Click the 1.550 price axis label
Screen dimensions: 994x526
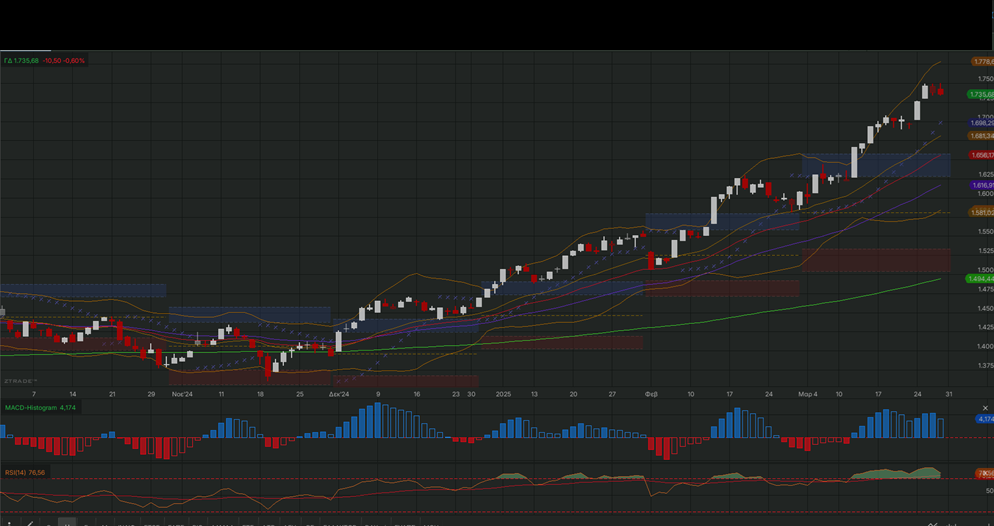tap(986, 232)
